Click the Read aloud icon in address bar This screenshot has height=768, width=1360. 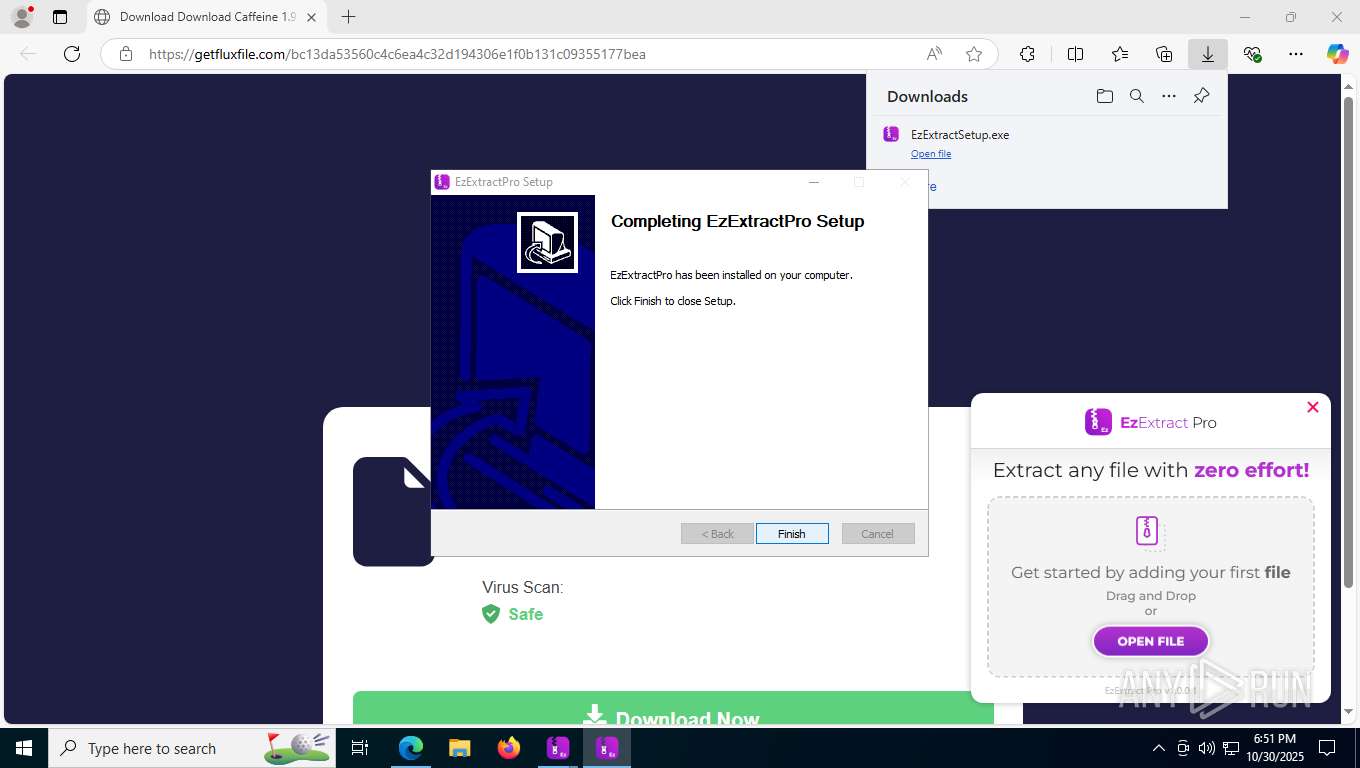click(x=934, y=54)
